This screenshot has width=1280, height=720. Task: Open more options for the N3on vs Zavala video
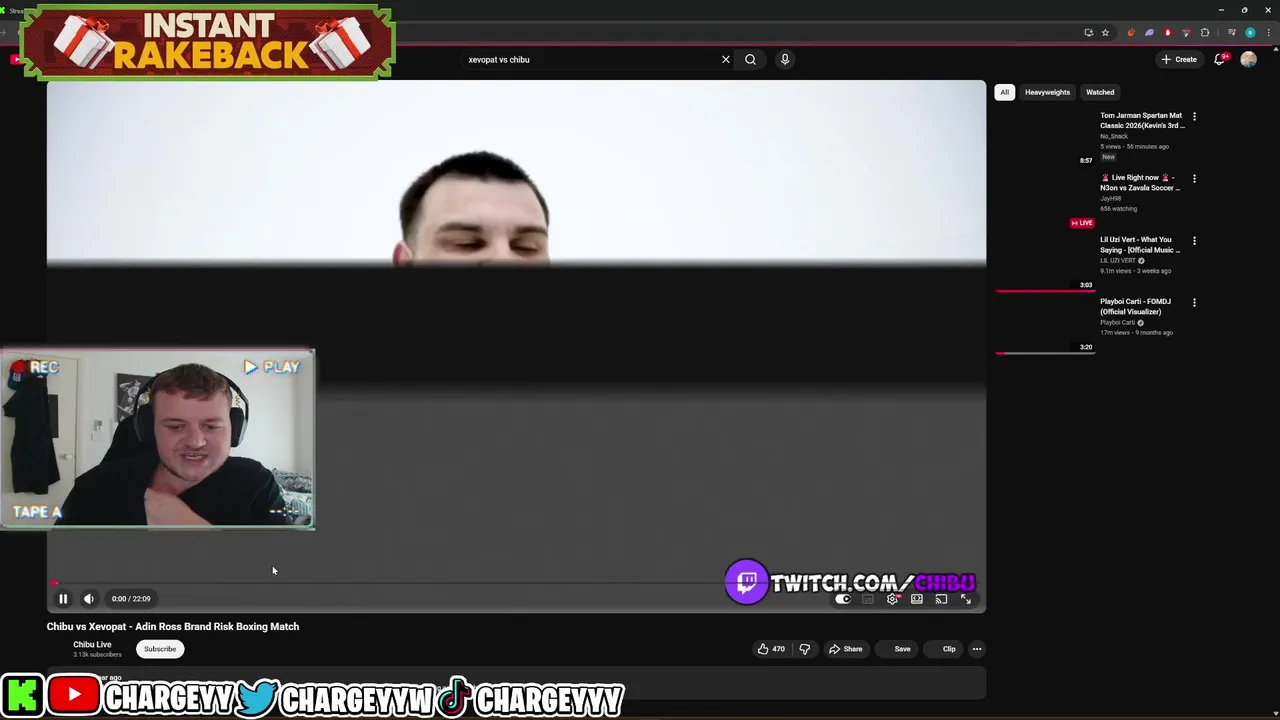click(x=1194, y=178)
